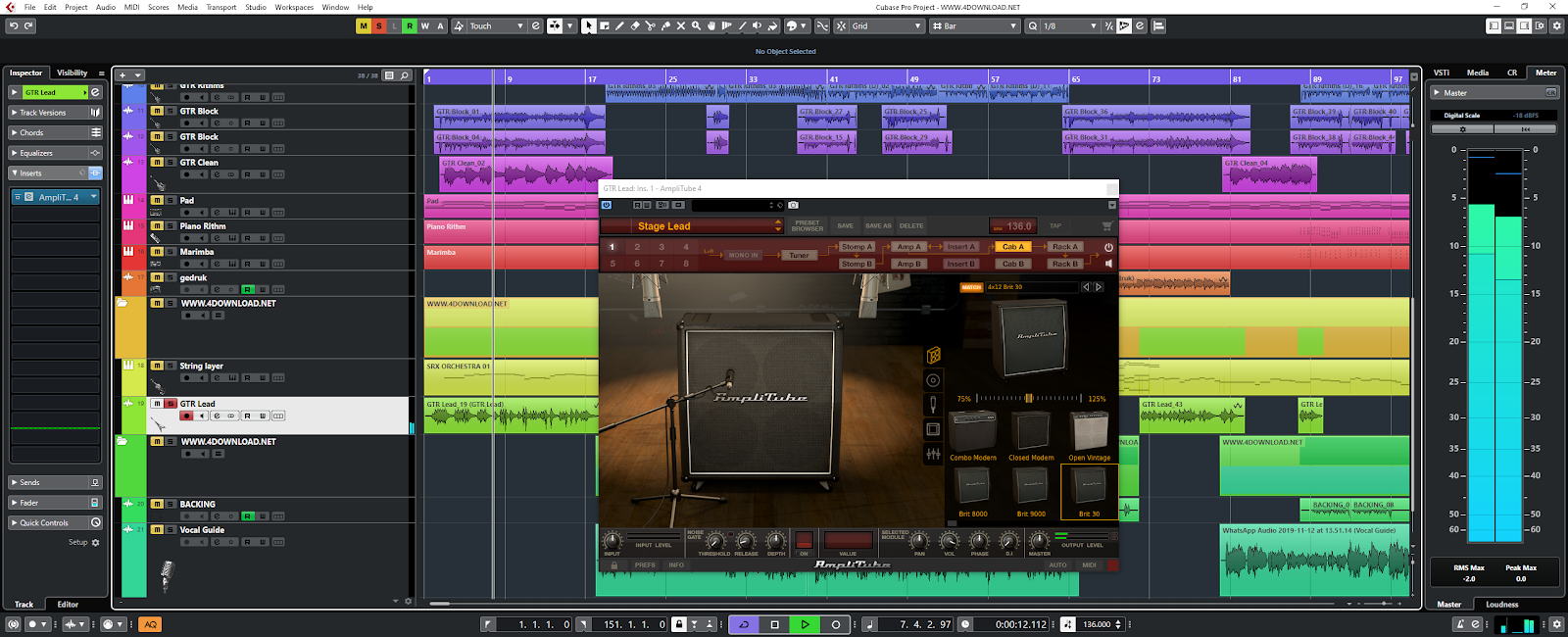
Task: Click AmpliTube plugin snapshot camera icon
Action: [793, 205]
